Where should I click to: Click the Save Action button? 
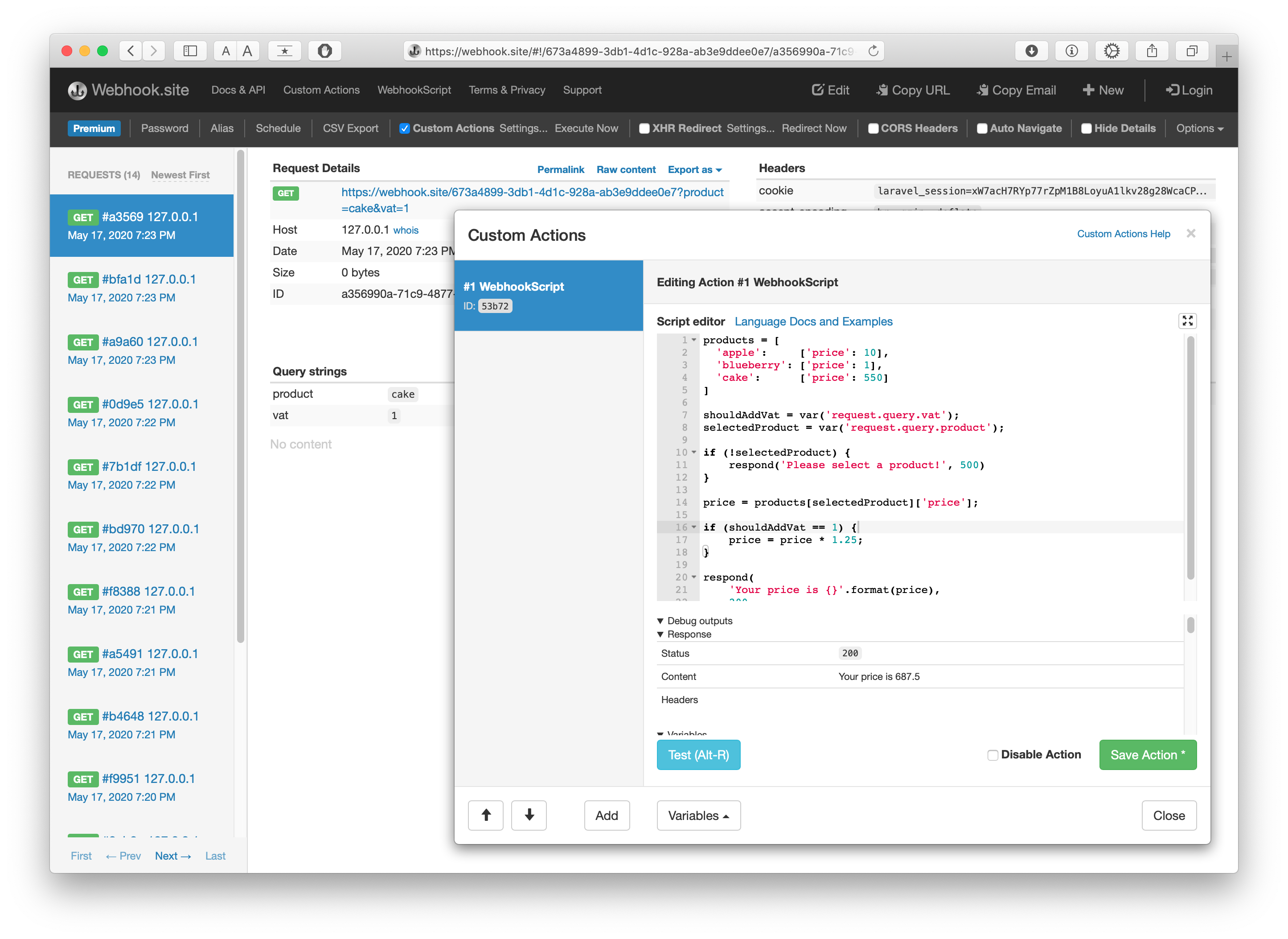[x=1147, y=755]
